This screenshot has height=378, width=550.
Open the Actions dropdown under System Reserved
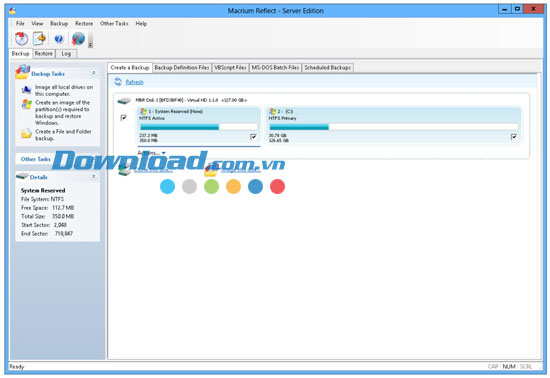tap(151, 153)
